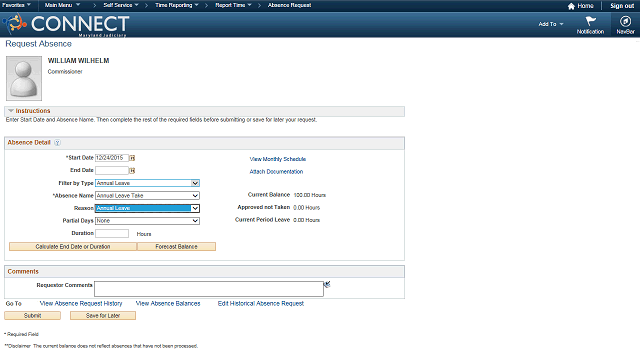Click the Commissioner job title text
Screen dimensions: 640x360
click(x=65, y=72)
